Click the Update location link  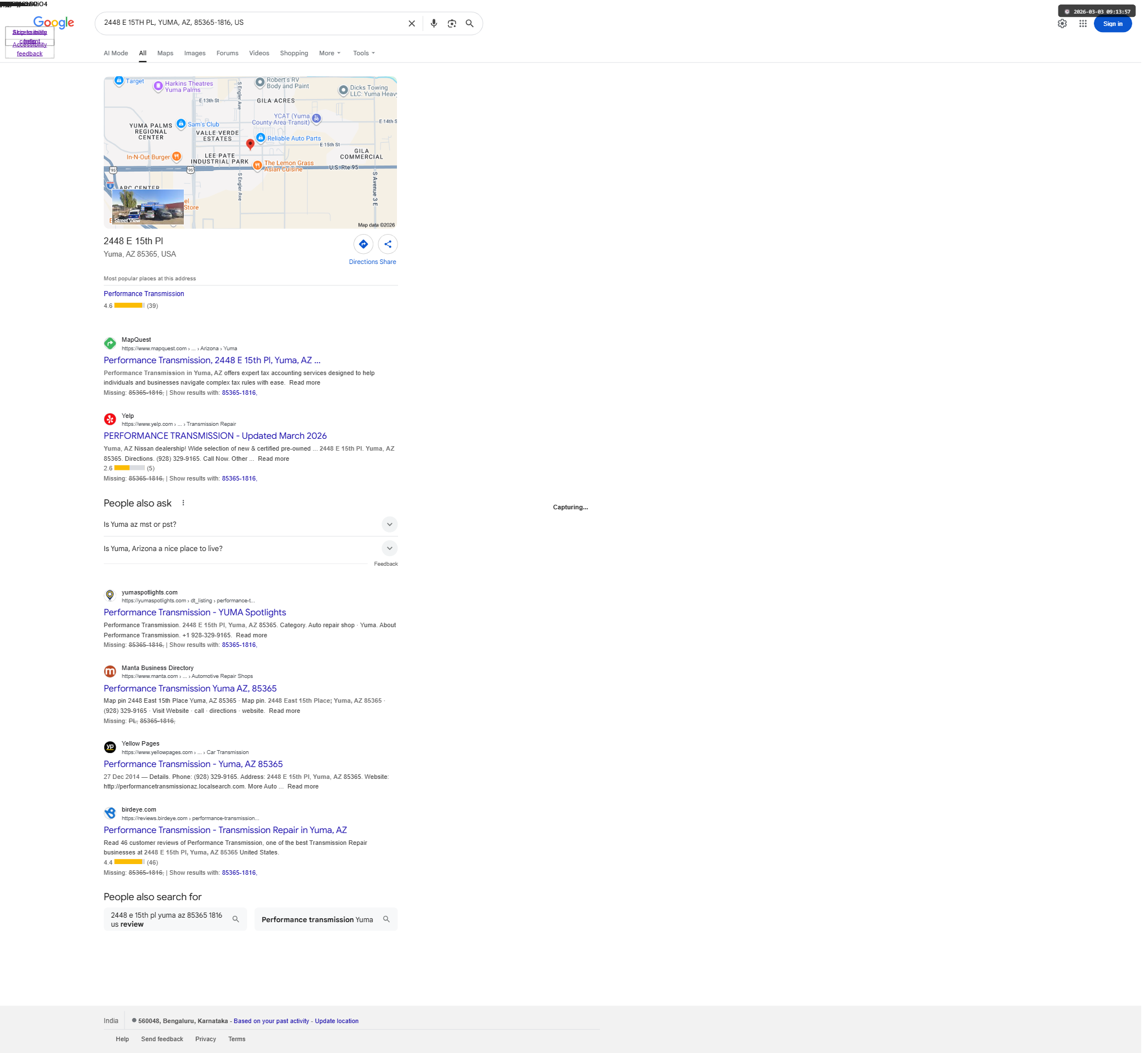tap(338, 1026)
